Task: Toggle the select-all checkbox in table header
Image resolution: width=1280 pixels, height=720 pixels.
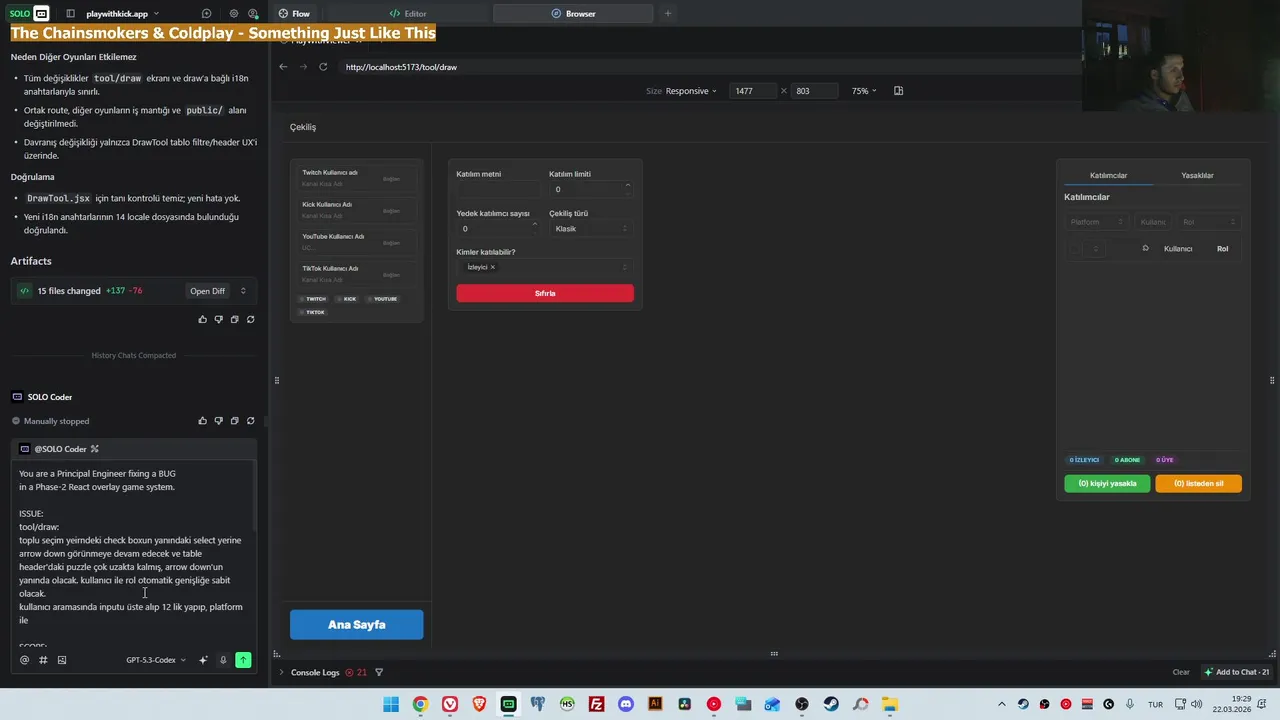Action: 1076,249
